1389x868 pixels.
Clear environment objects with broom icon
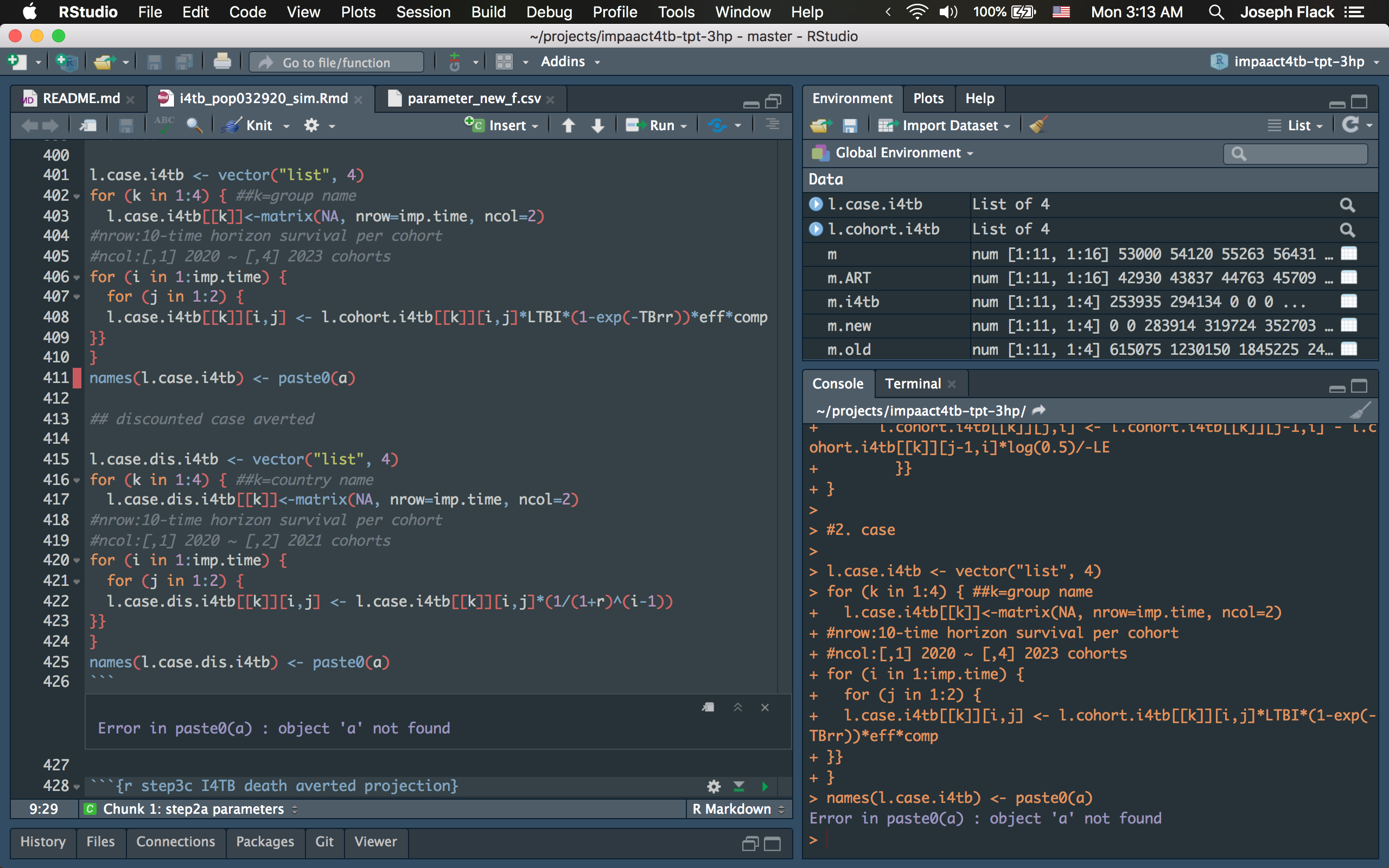tap(1038, 125)
